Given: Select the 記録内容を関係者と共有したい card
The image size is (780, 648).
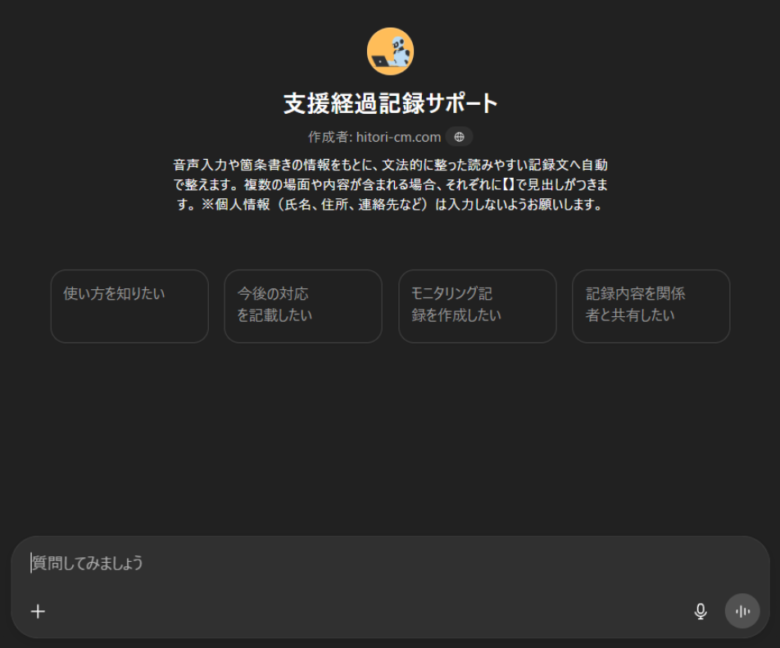Looking at the screenshot, I should (x=651, y=305).
